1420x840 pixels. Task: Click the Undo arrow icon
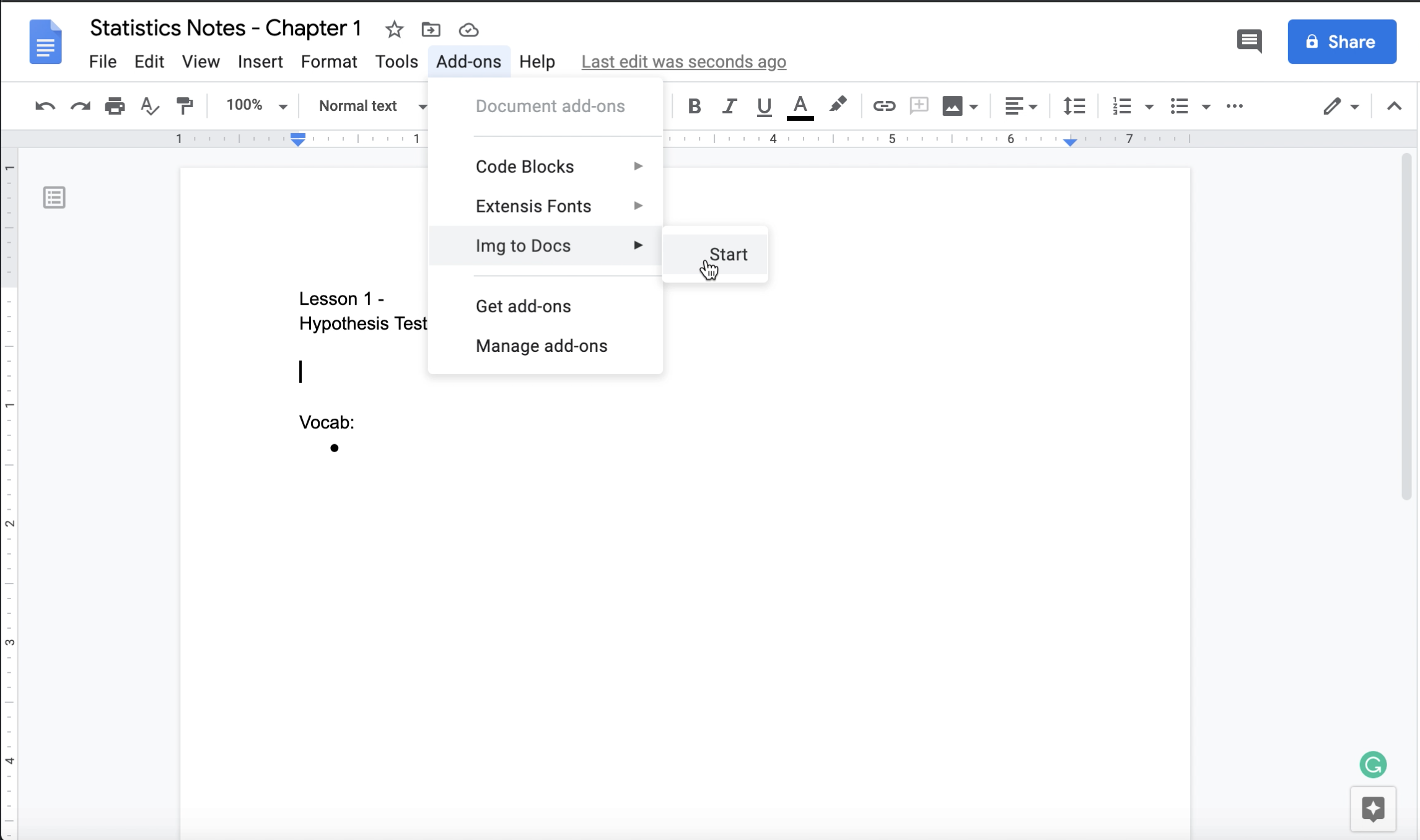click(45, 106)
